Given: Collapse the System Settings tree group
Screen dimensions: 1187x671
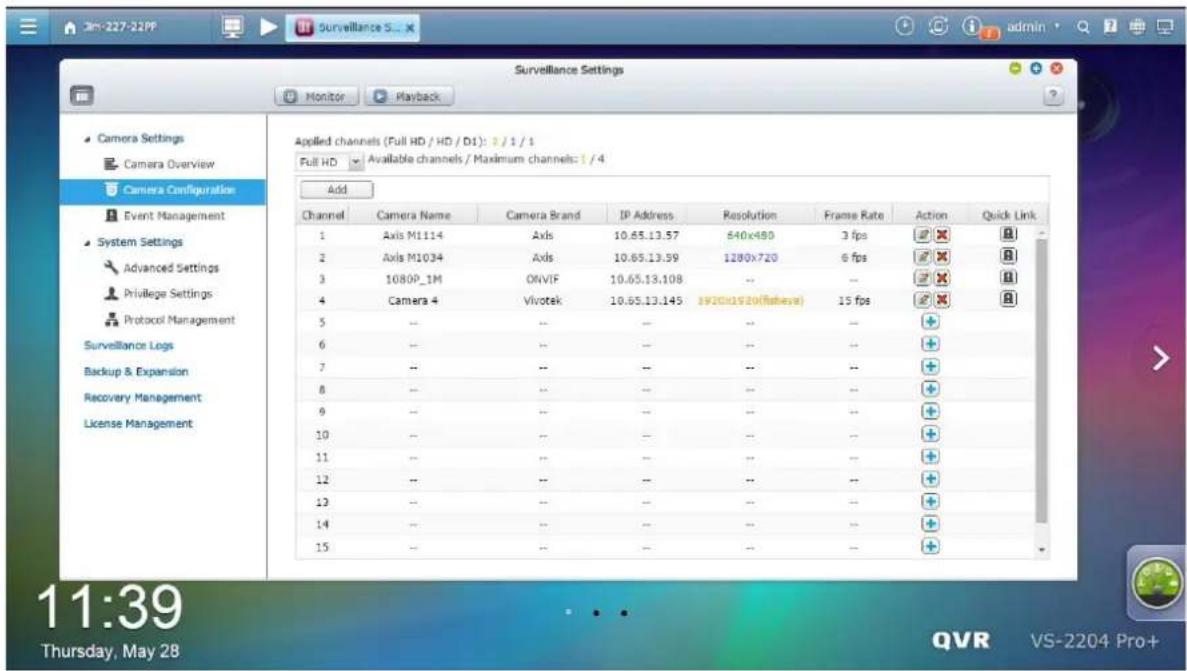Looking at the screenshot, I should 88,242.
